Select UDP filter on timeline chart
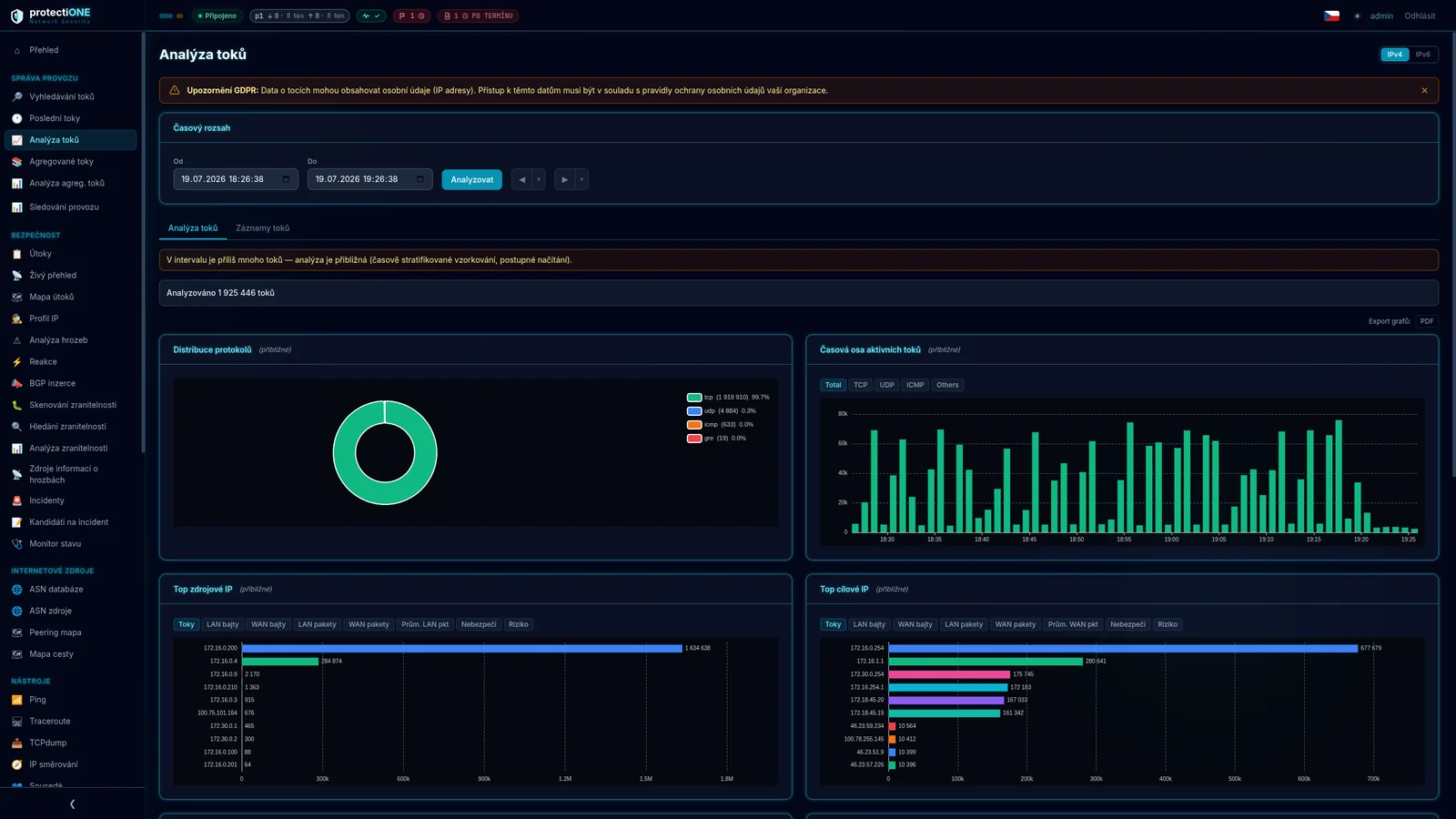Screen dimensions: 1456x819 pos(886,385)
